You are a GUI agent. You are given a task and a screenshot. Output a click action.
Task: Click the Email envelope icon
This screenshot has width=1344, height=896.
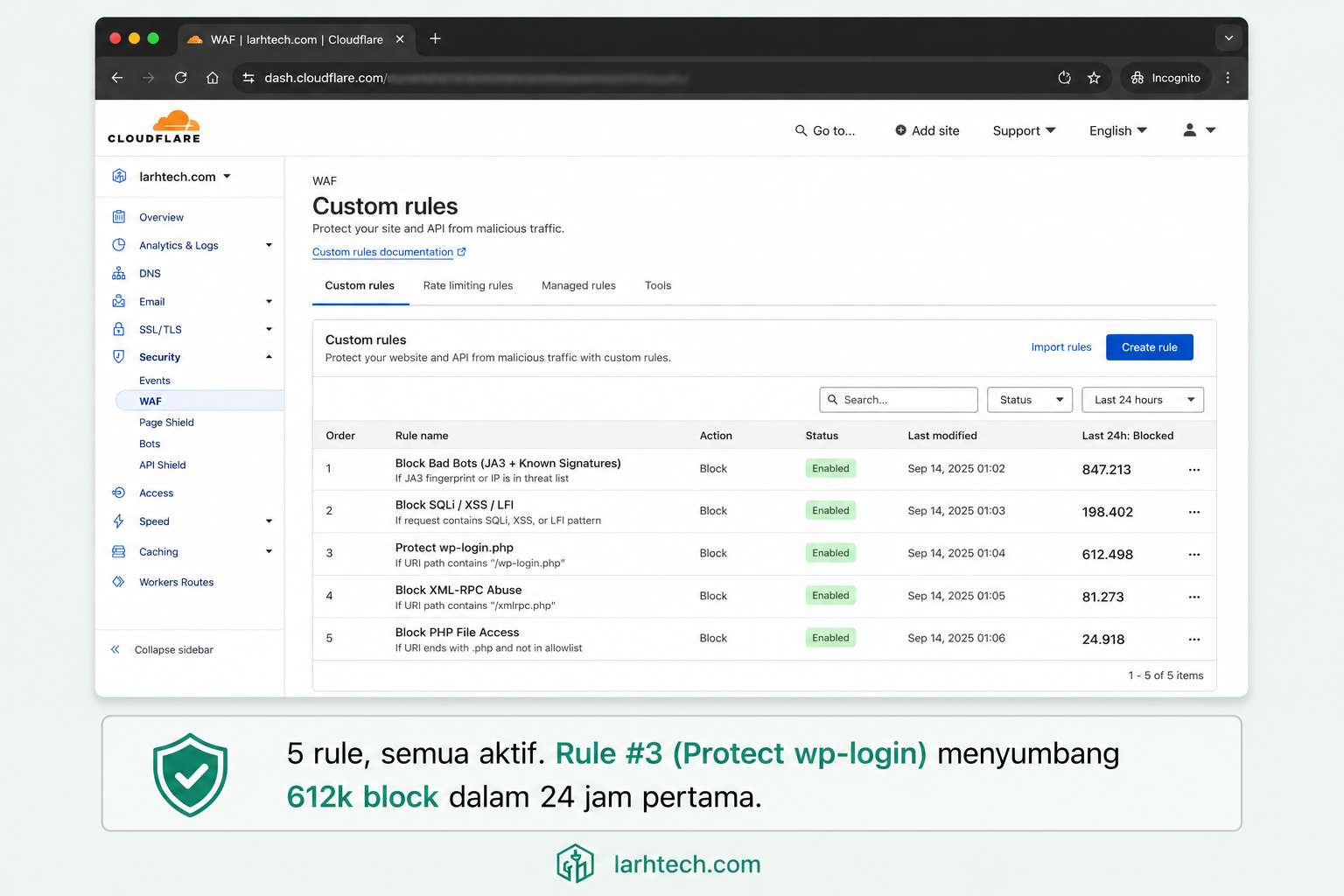pos(119,301)
